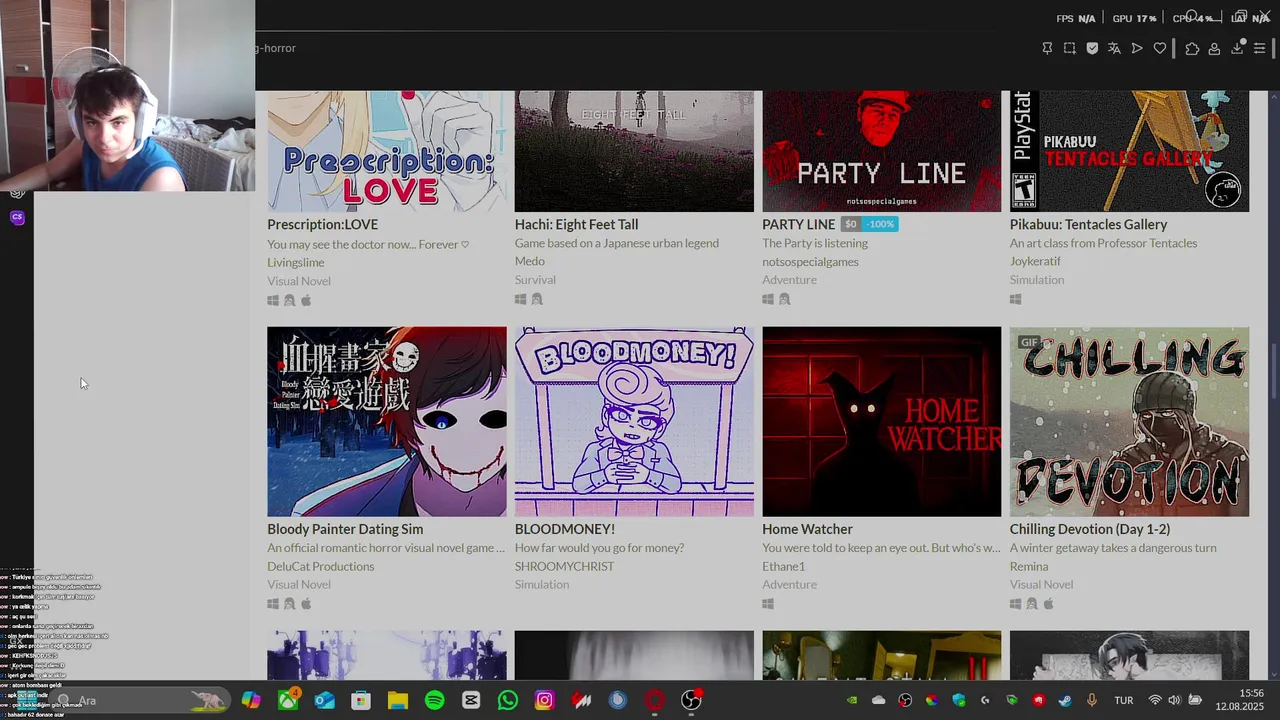The image size is (1280, 720).
Task: Click the Pikabuu Tentacles Gallery cover thumbnail
Action: click(x=1129, y=151)
